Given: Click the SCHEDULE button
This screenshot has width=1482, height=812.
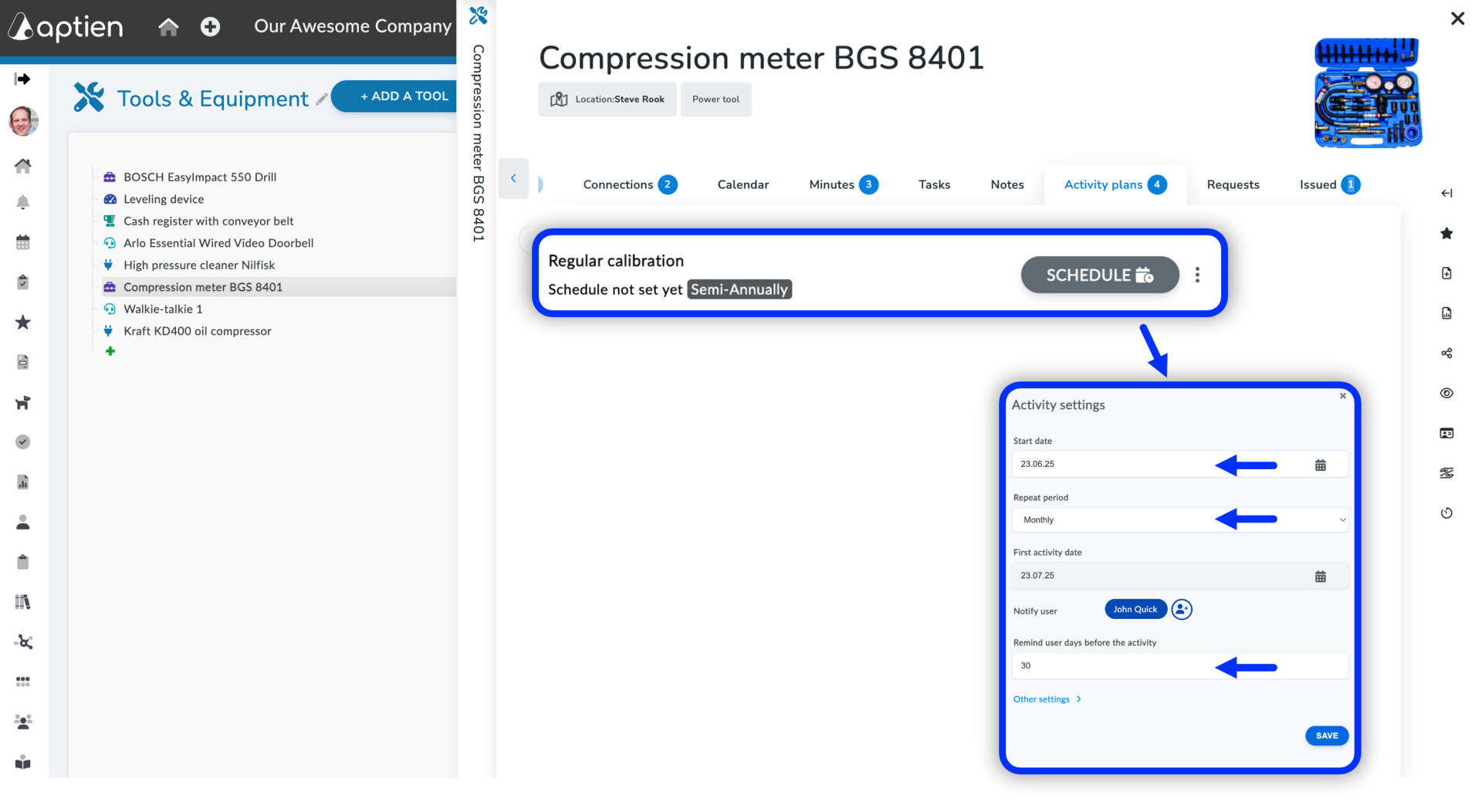Looking at the screenshot, I should click(x=1100, y=275).
